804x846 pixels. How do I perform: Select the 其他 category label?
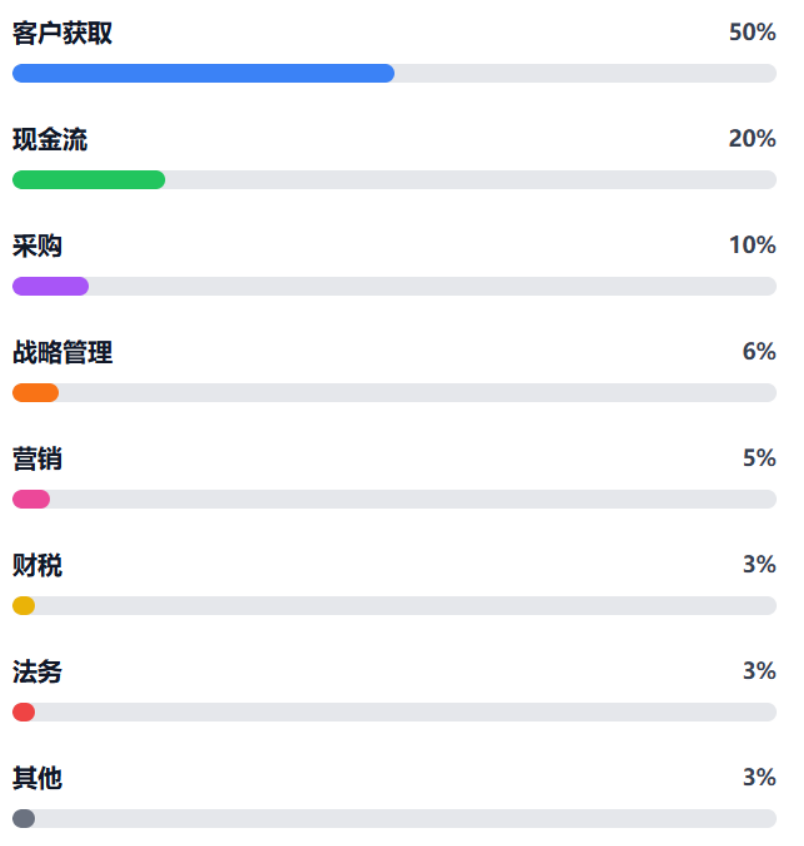point(37,778)
